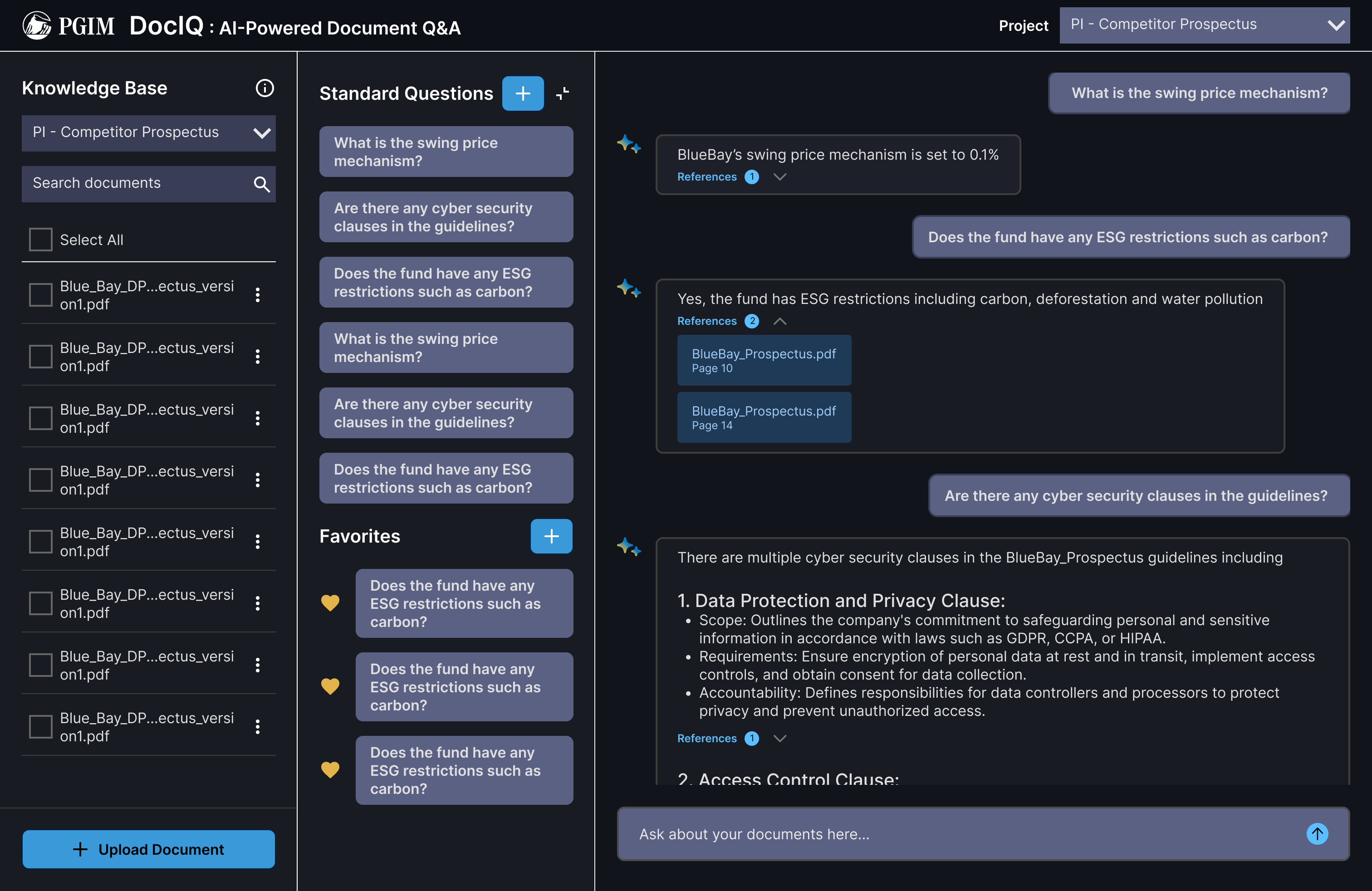This screenshot has height=891, width=1372.
Task: Select first 'What is the swing price mechanism?' standard question
Action: point(446,152)
